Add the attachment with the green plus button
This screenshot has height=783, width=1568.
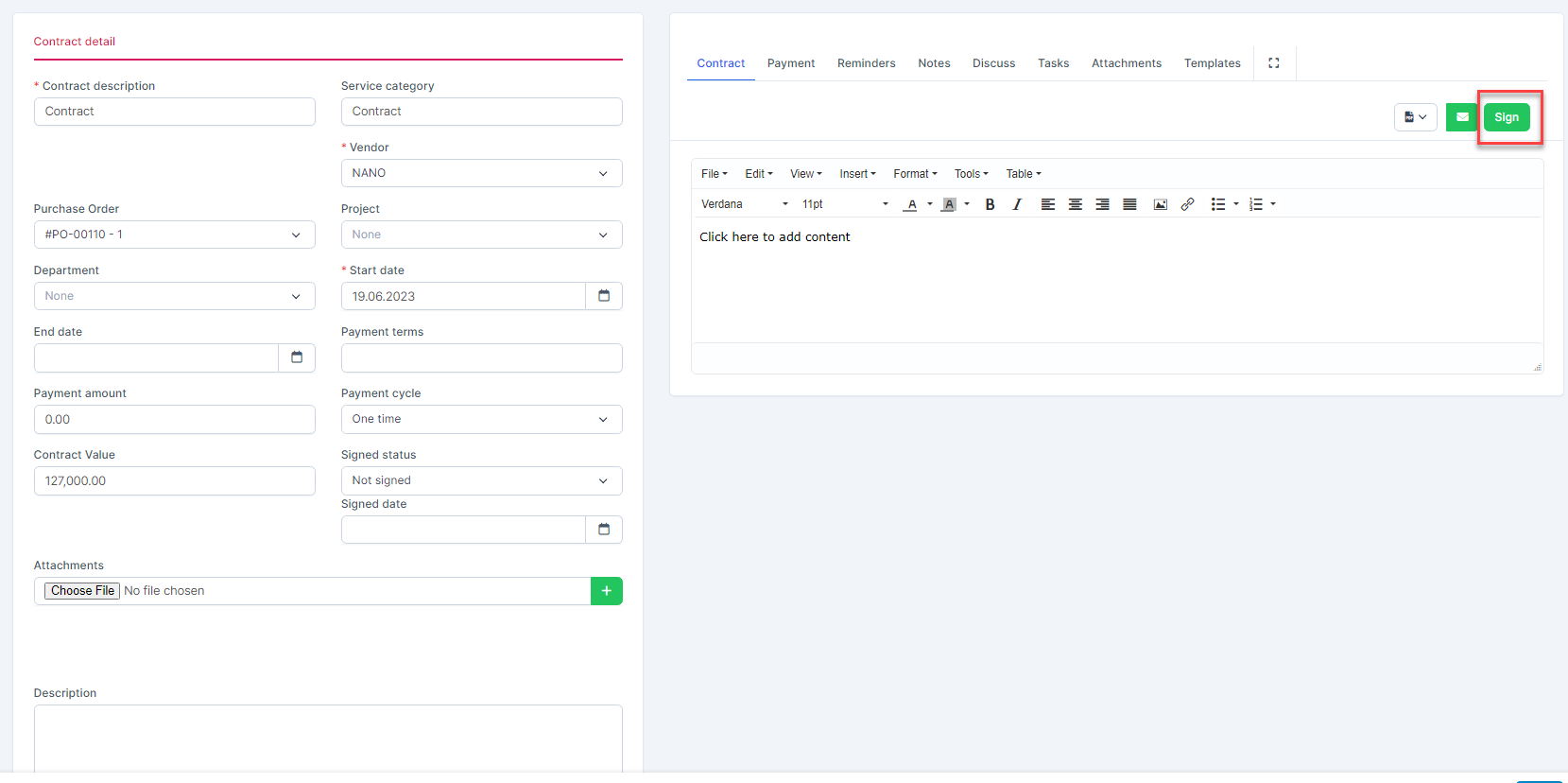click(606, 591)
